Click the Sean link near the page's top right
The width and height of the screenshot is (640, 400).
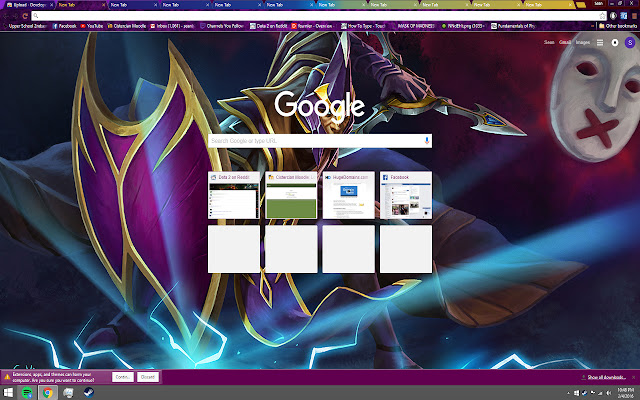click(549, 42)
